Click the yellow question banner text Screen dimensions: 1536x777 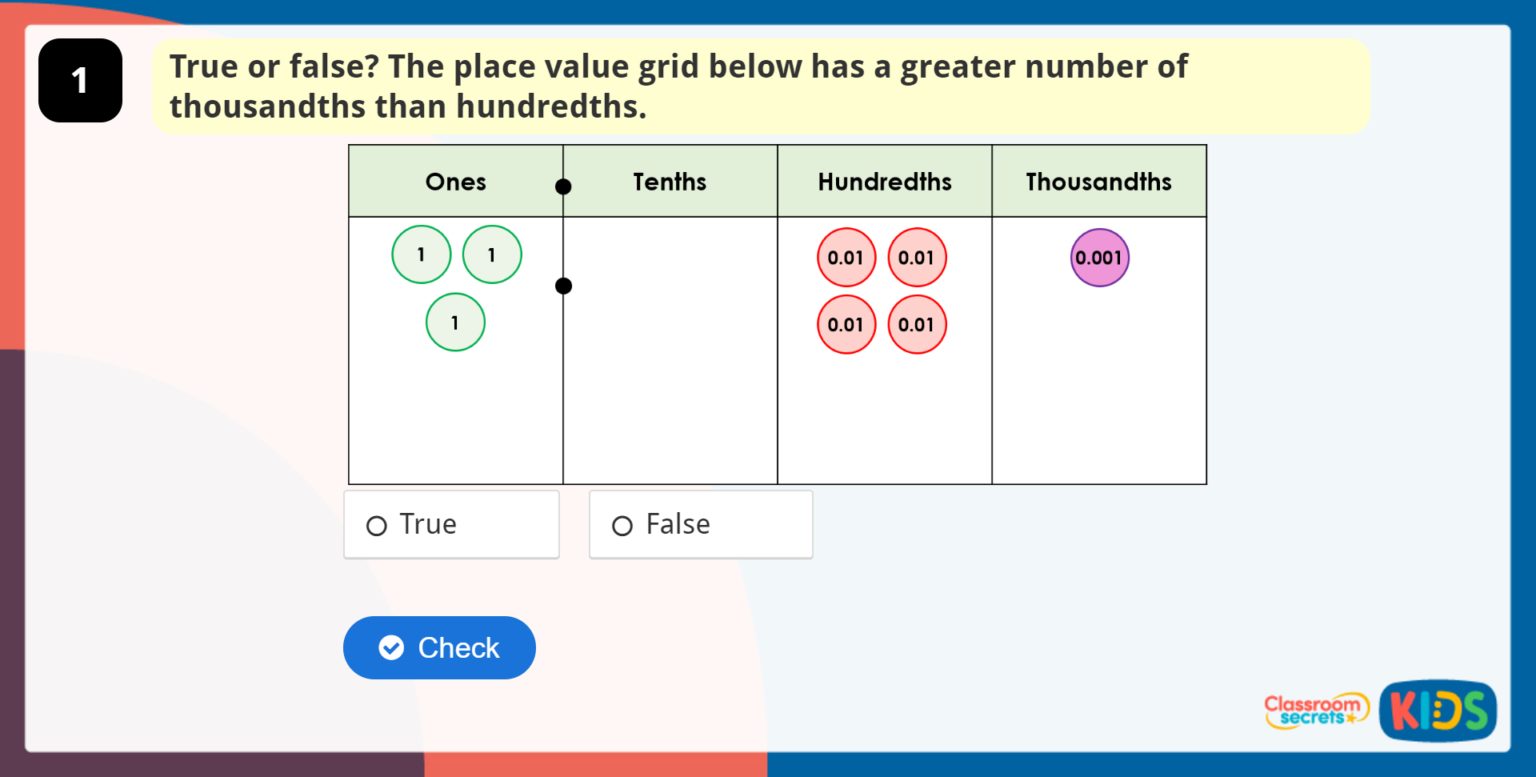coord(679,86)
